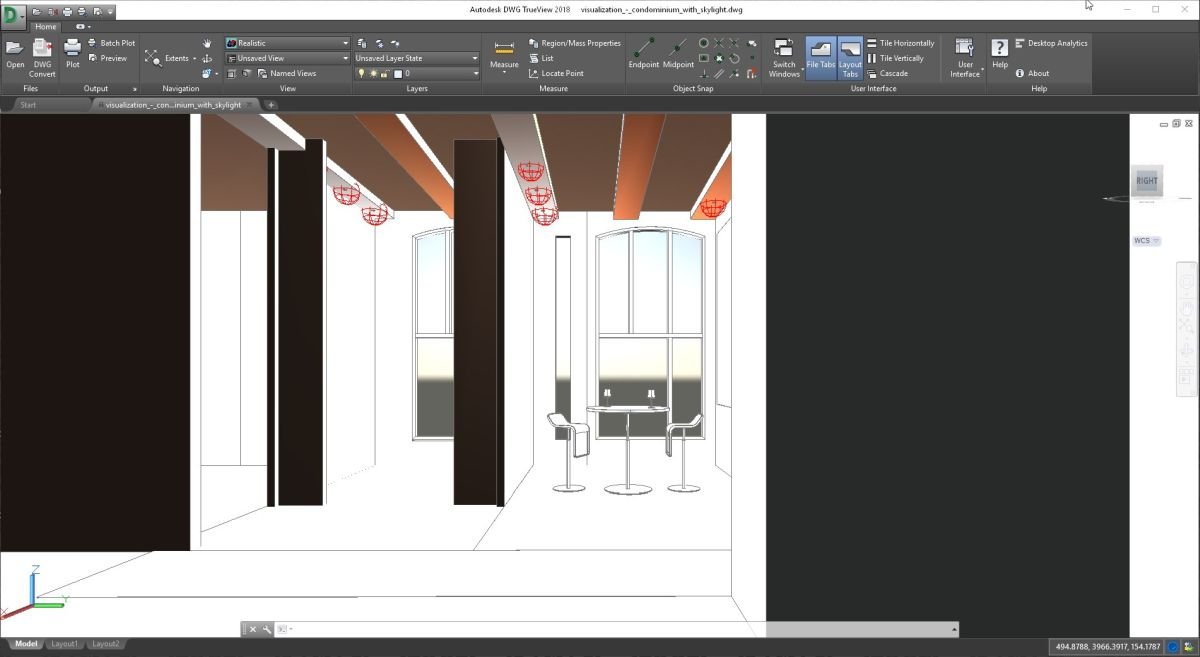Open the DWG Convert tool

pyautogui.click(x=41, y=57)
